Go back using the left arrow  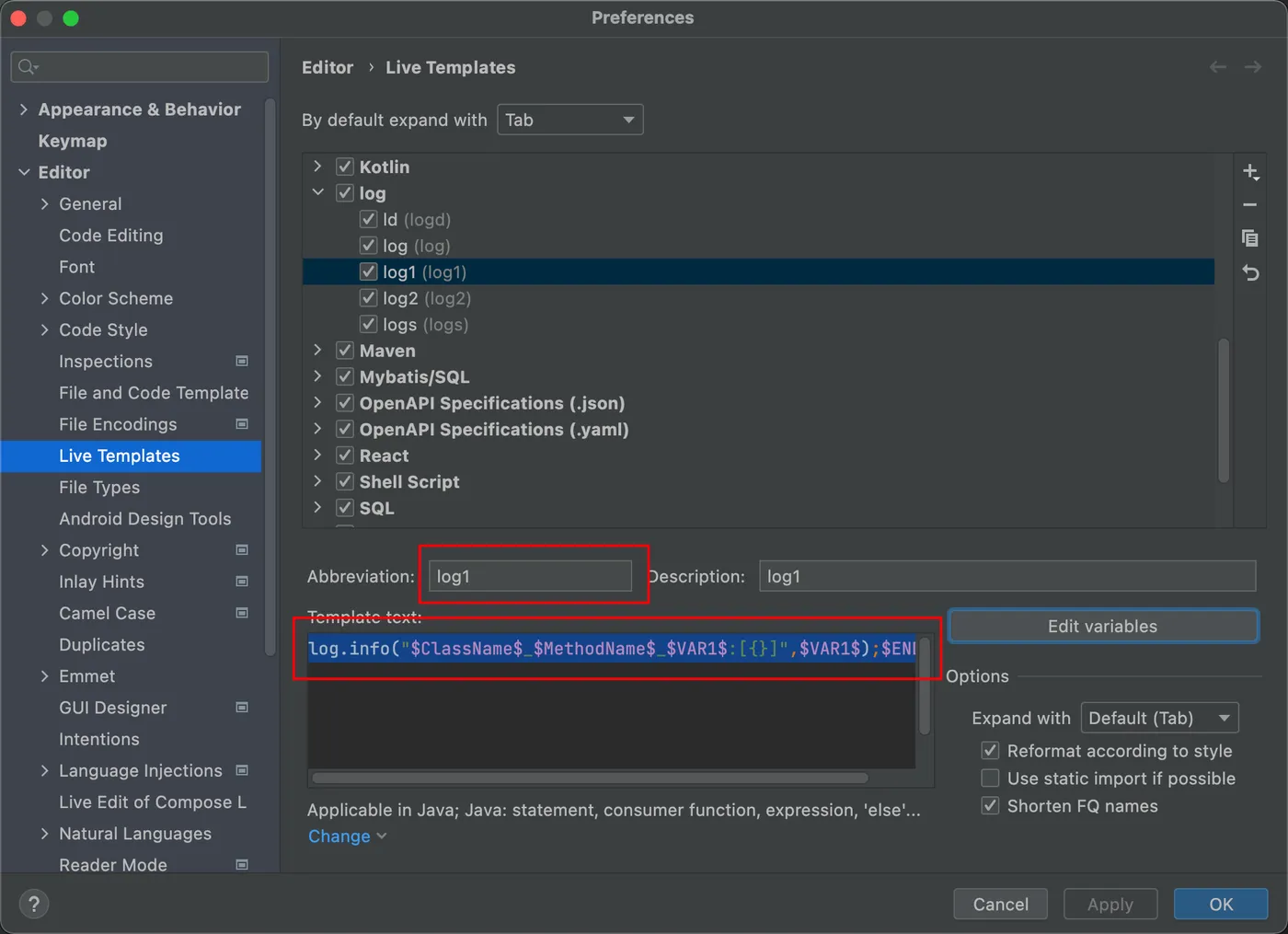click(1218, 67)
